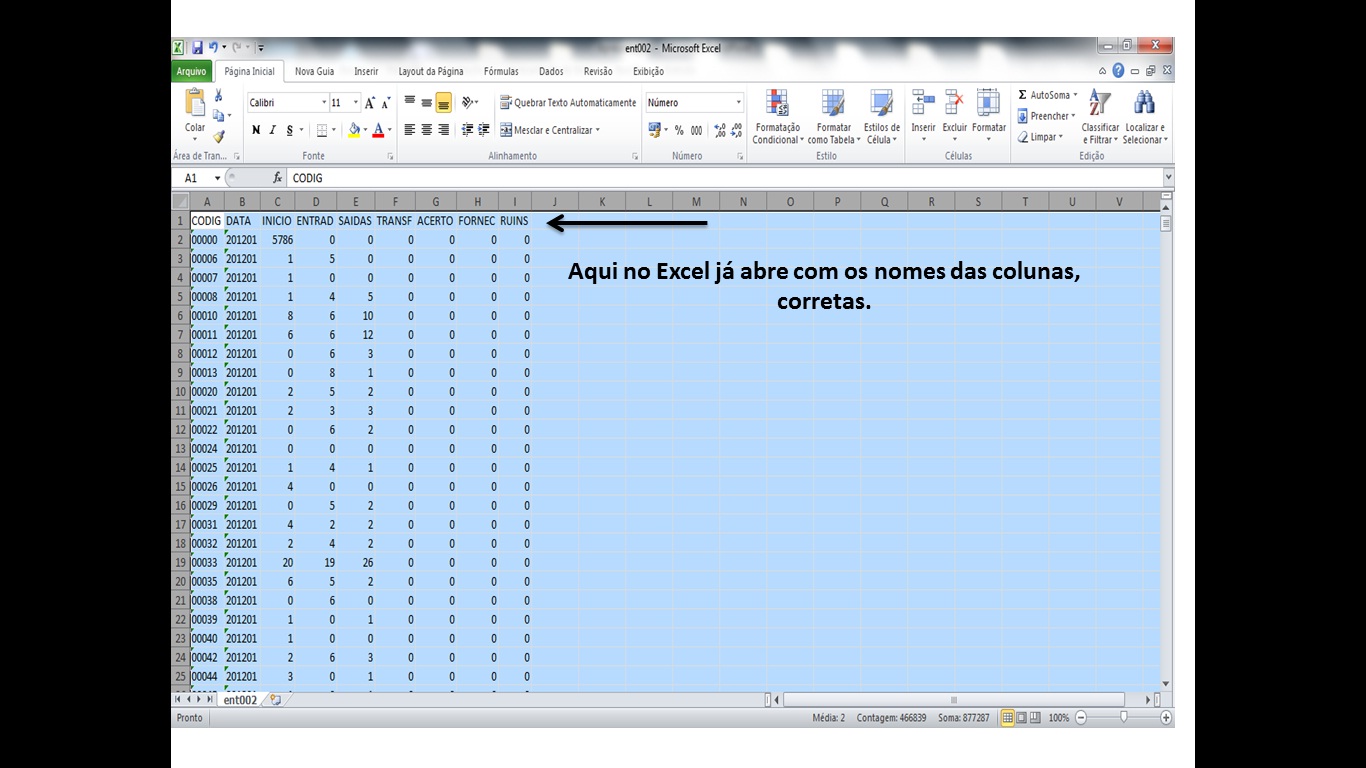Open Fonte group dialog launcher

coord(391,157)
